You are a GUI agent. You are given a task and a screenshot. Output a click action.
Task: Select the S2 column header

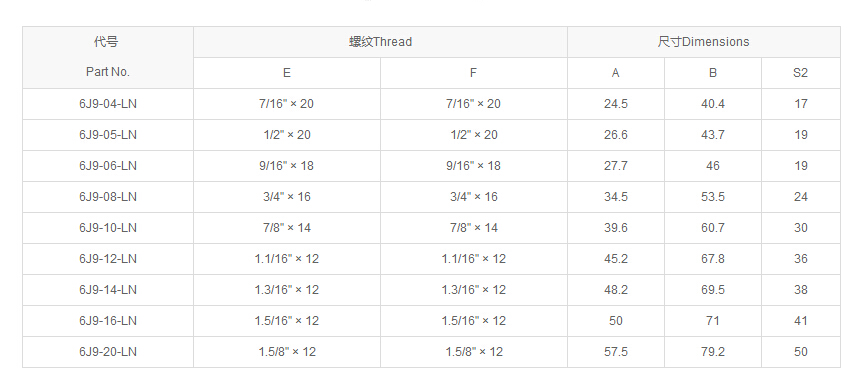pos(801,73)
